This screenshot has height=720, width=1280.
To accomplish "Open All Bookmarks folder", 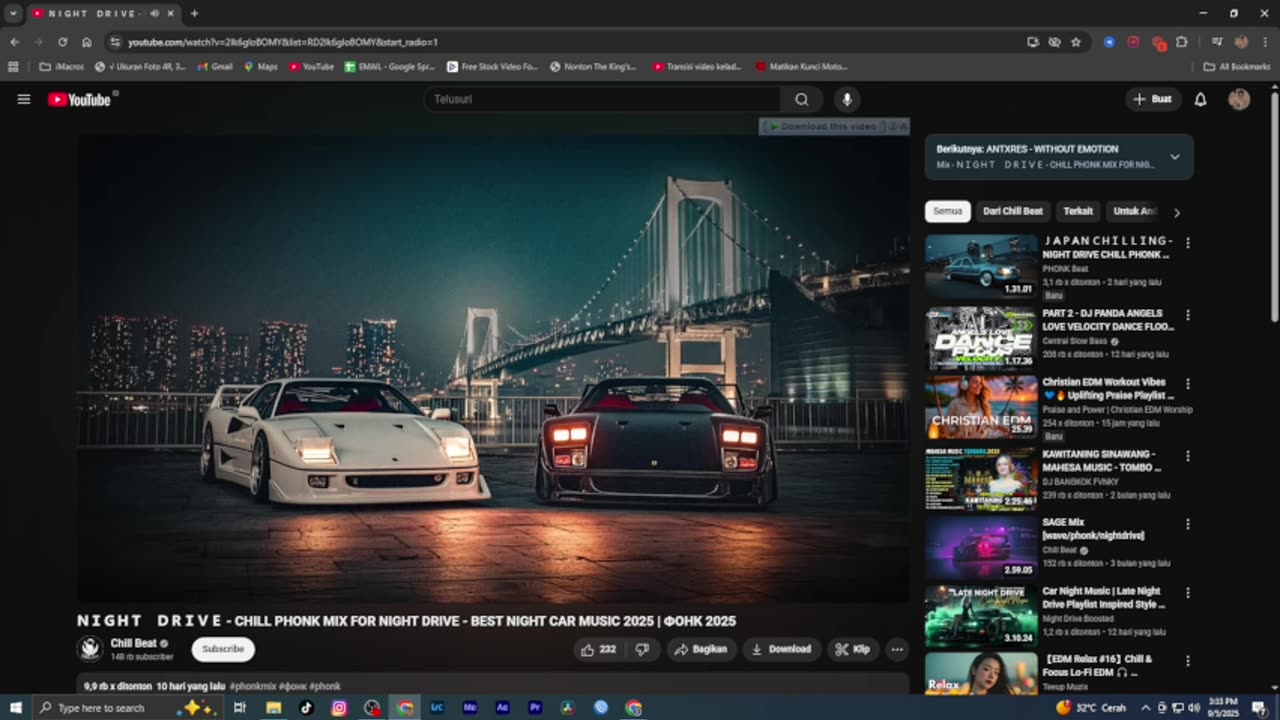I will tap(1237, 67).
